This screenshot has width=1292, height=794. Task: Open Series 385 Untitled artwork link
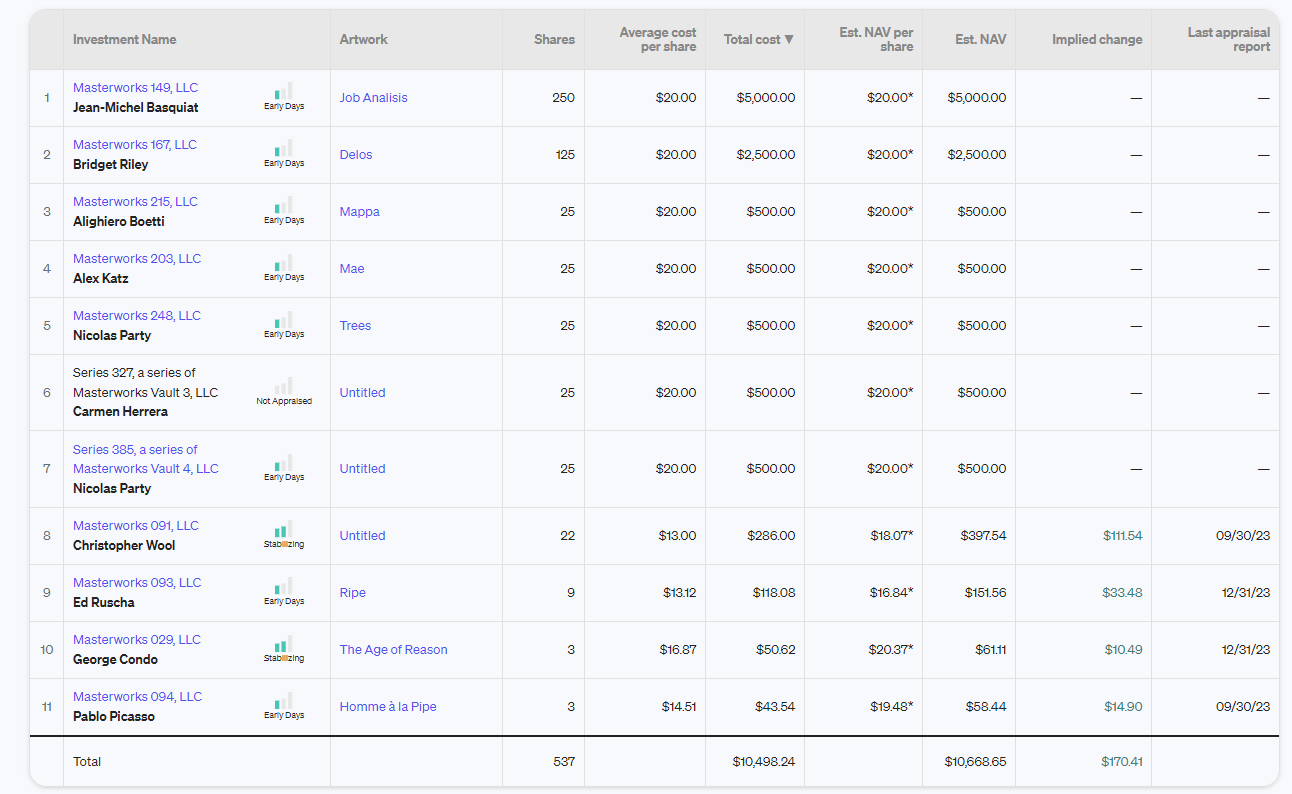click(362, 468)
